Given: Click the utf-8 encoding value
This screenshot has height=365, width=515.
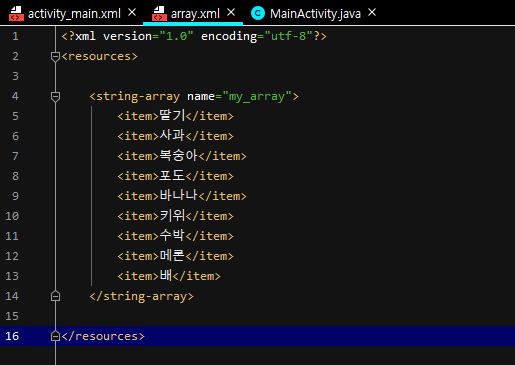Looking at the screenshot, I should point(288,36).
